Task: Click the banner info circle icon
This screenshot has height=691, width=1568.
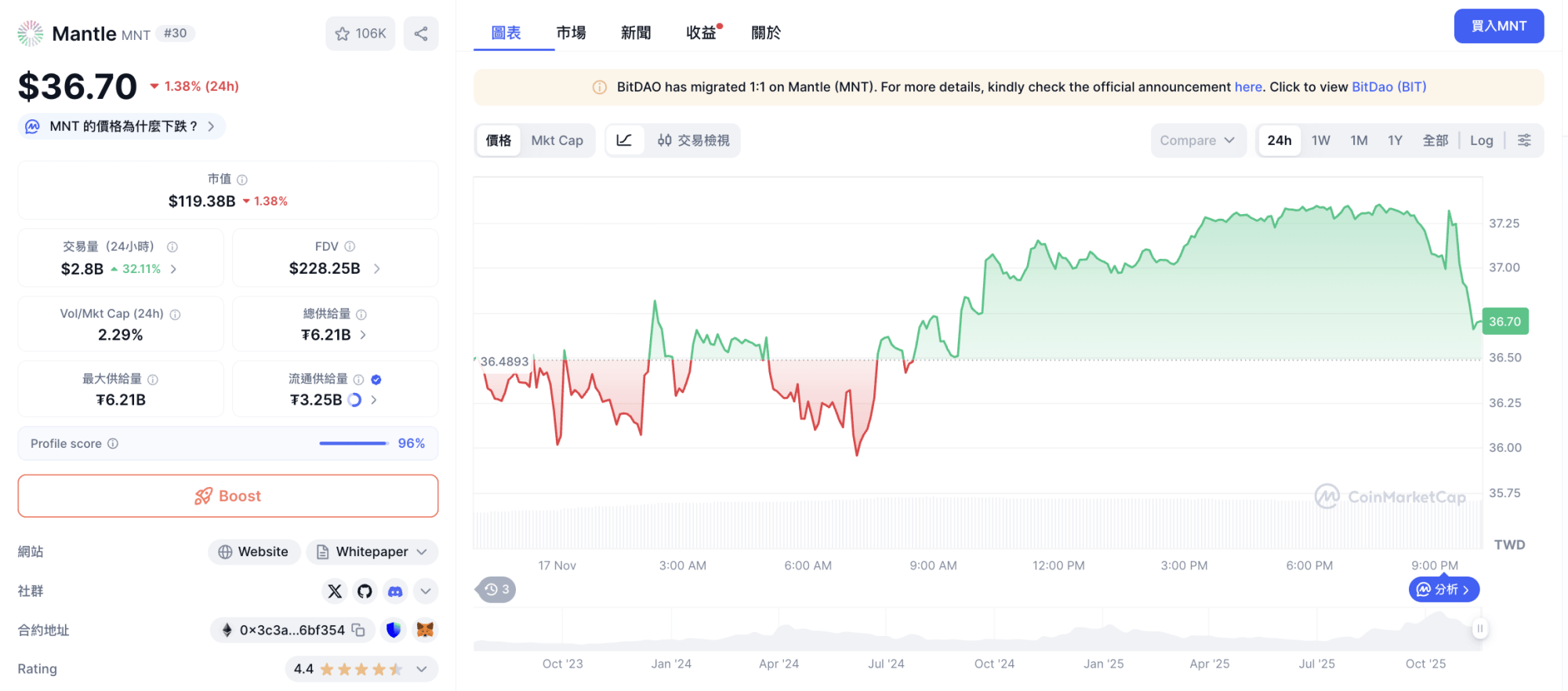Action: click(x=600, y=87)
